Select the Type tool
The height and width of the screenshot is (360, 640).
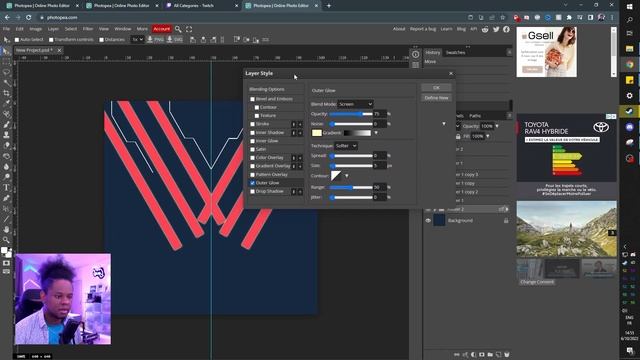tap(6, 187)
